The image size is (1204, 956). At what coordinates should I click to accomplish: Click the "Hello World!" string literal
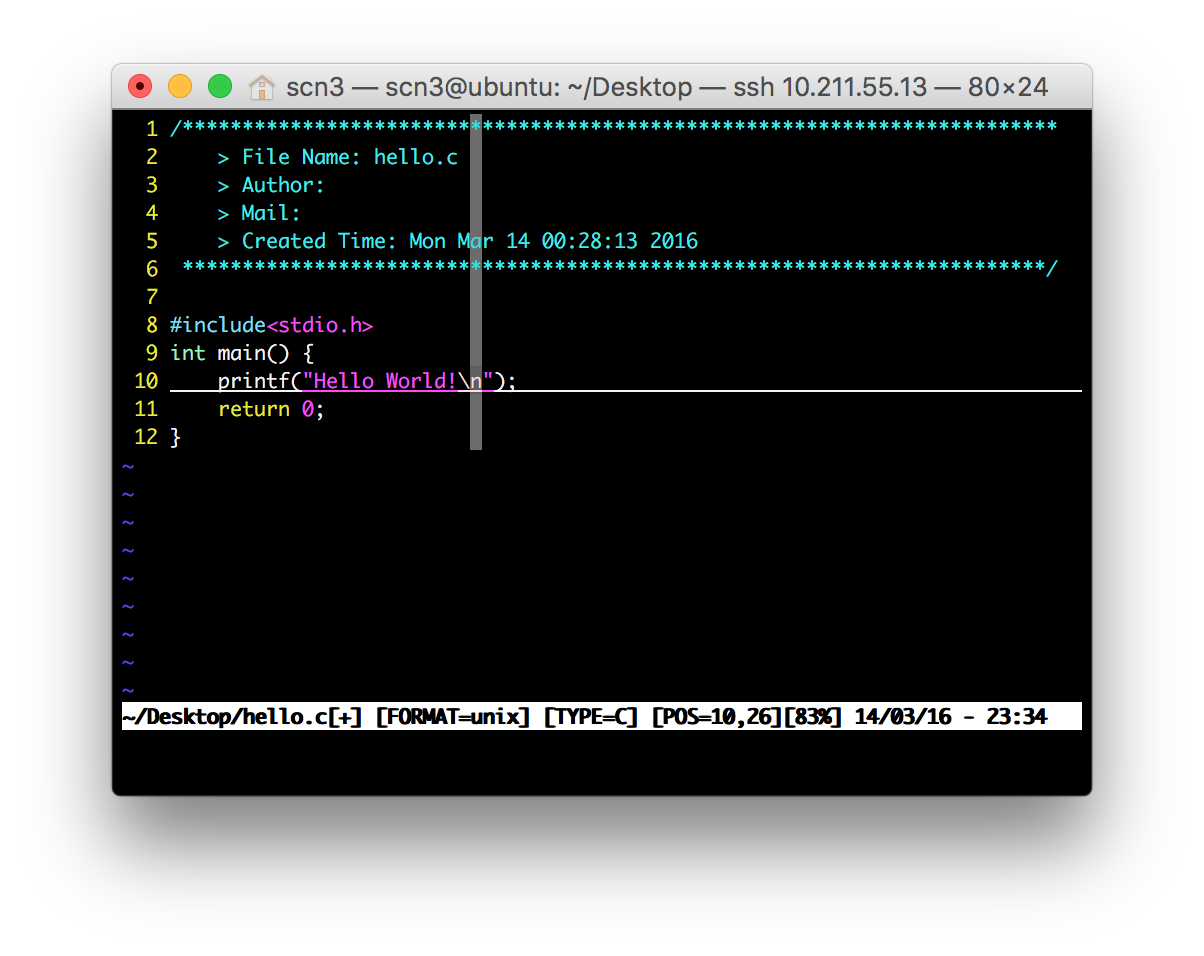point(398,381)
